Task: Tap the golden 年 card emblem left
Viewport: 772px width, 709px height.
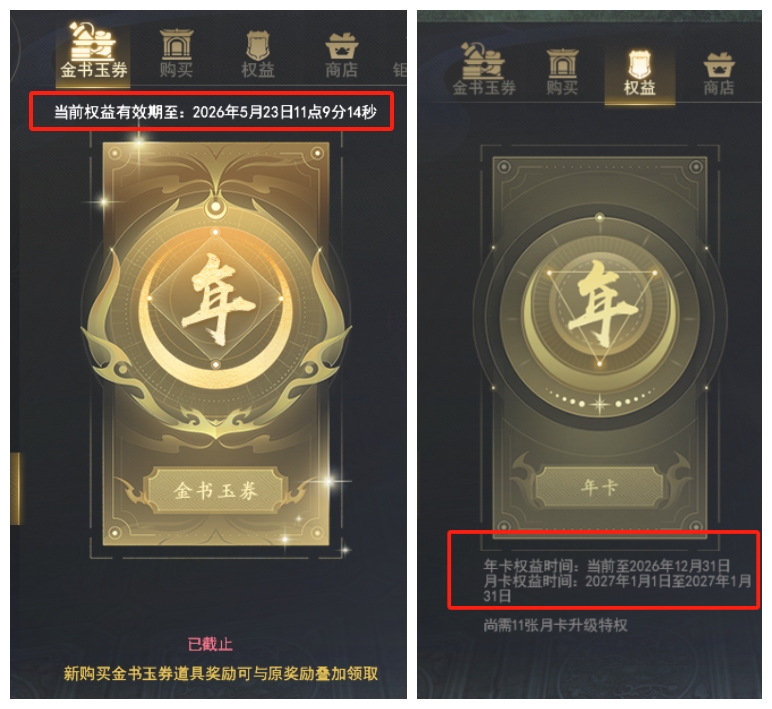Action: tap(217, 299)
